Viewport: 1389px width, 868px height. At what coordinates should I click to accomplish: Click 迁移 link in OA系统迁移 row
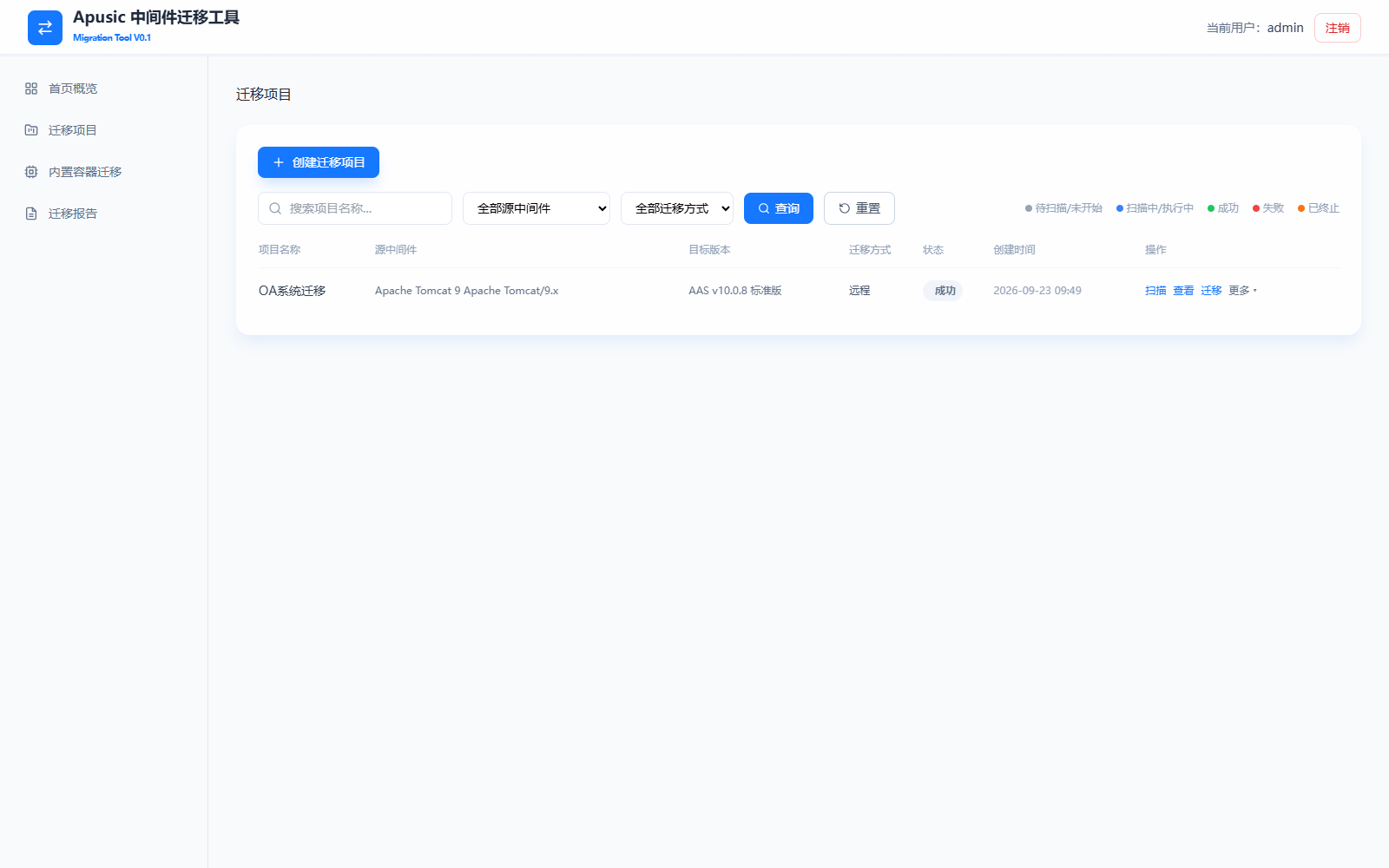(1211, 291)
